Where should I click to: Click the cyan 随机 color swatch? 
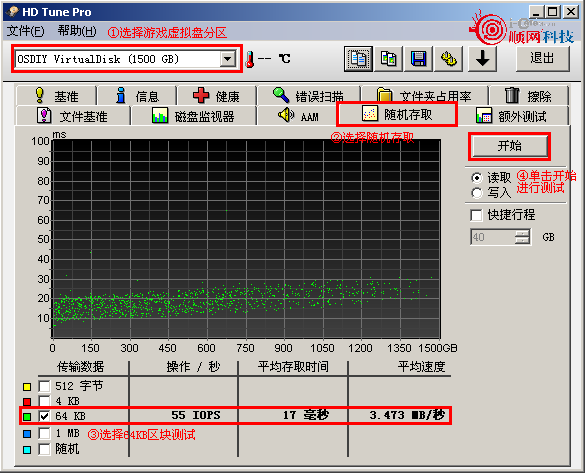[27, 450]
